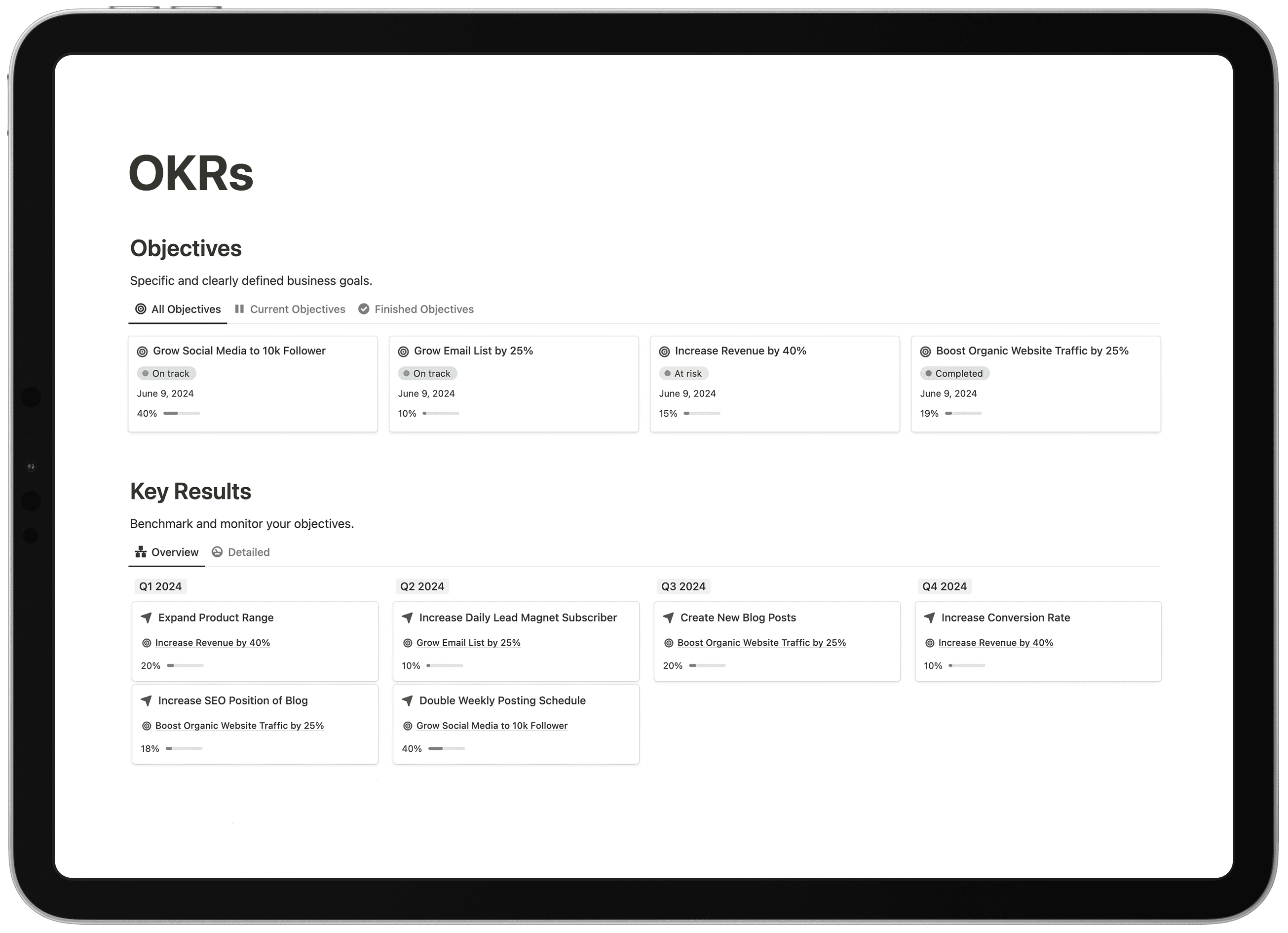1288x933 pixels.
Task: Follow Boost Organic Website Traffic link under SEO Position
Action: click(x=240, y=726)
